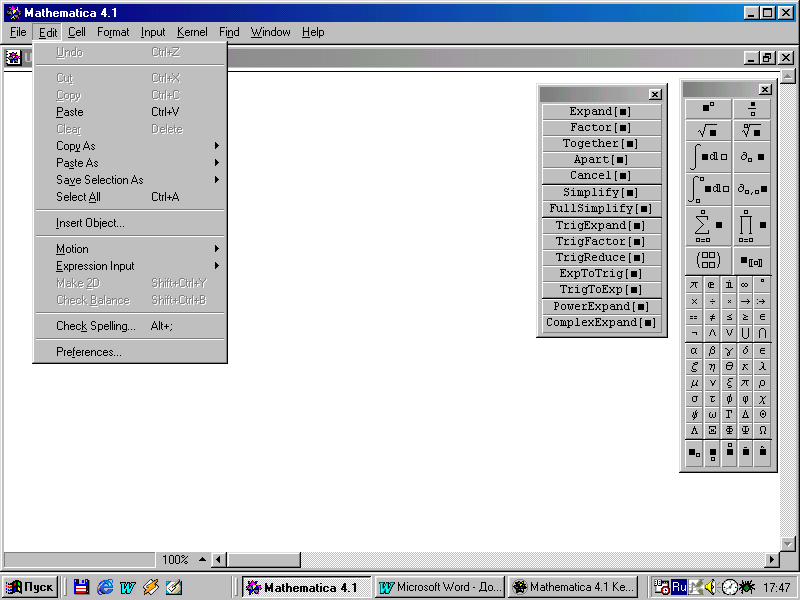This screenshot has height=600, width=800.
Task: Insert Greek beta character
Action: click(712, 351)
